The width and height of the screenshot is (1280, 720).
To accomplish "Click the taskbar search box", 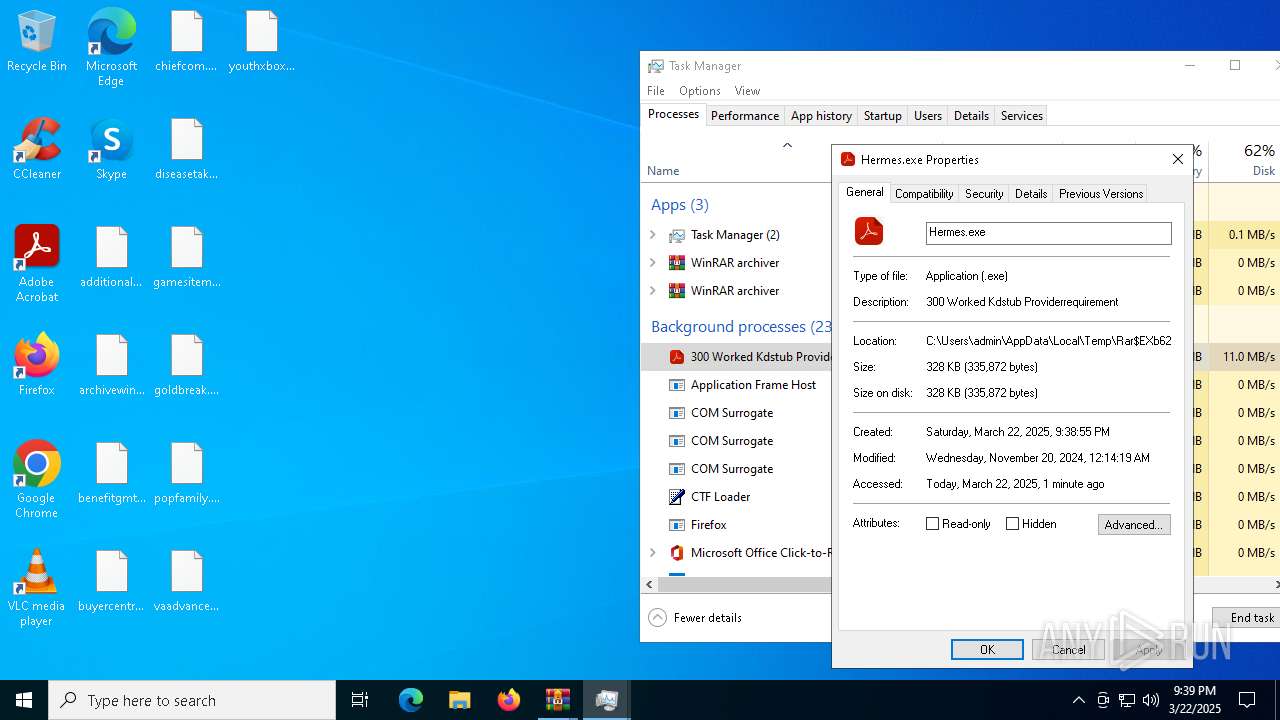I will [192, 700].
